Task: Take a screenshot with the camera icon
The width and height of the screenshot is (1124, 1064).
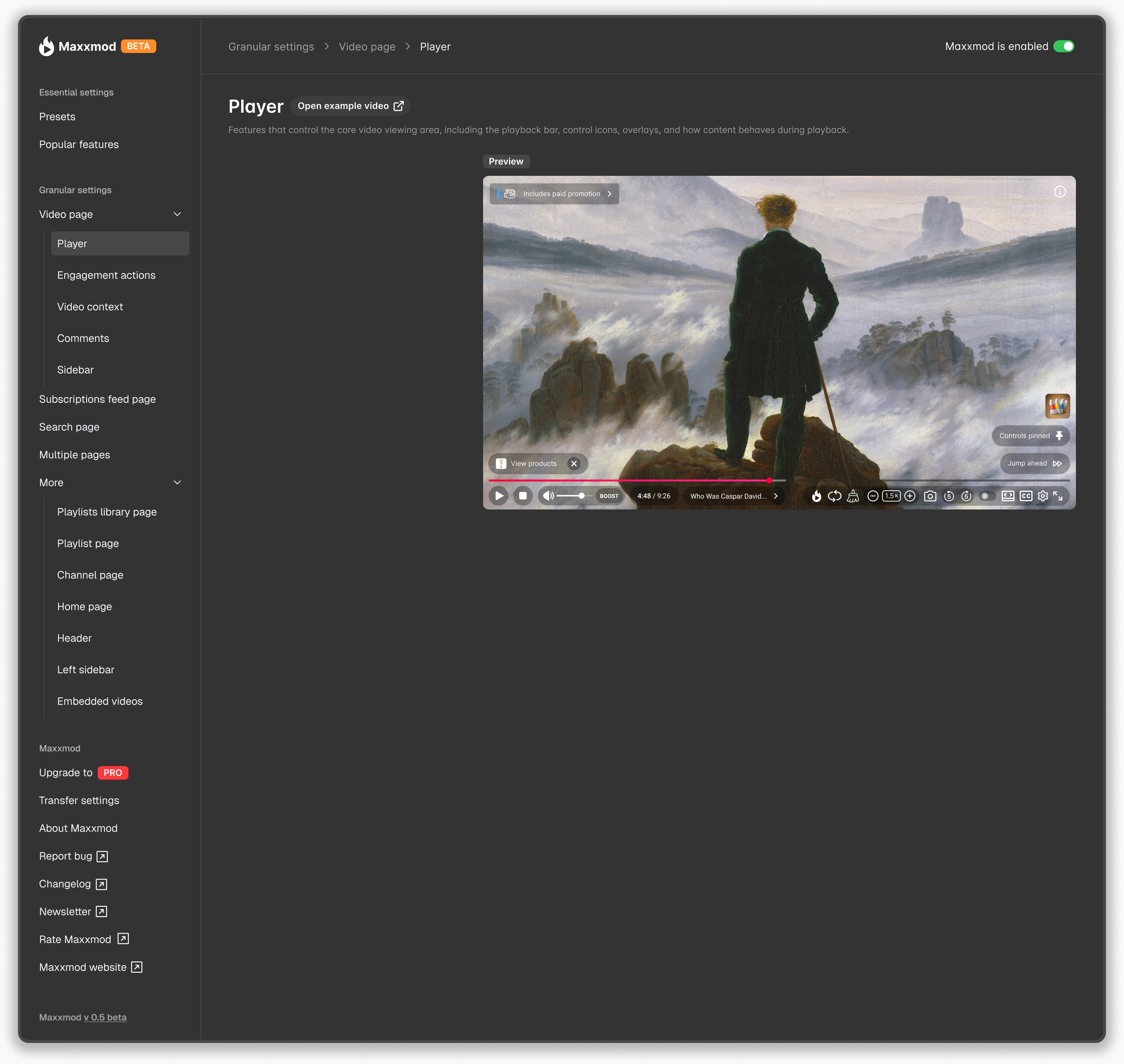Action: (931, 496)
